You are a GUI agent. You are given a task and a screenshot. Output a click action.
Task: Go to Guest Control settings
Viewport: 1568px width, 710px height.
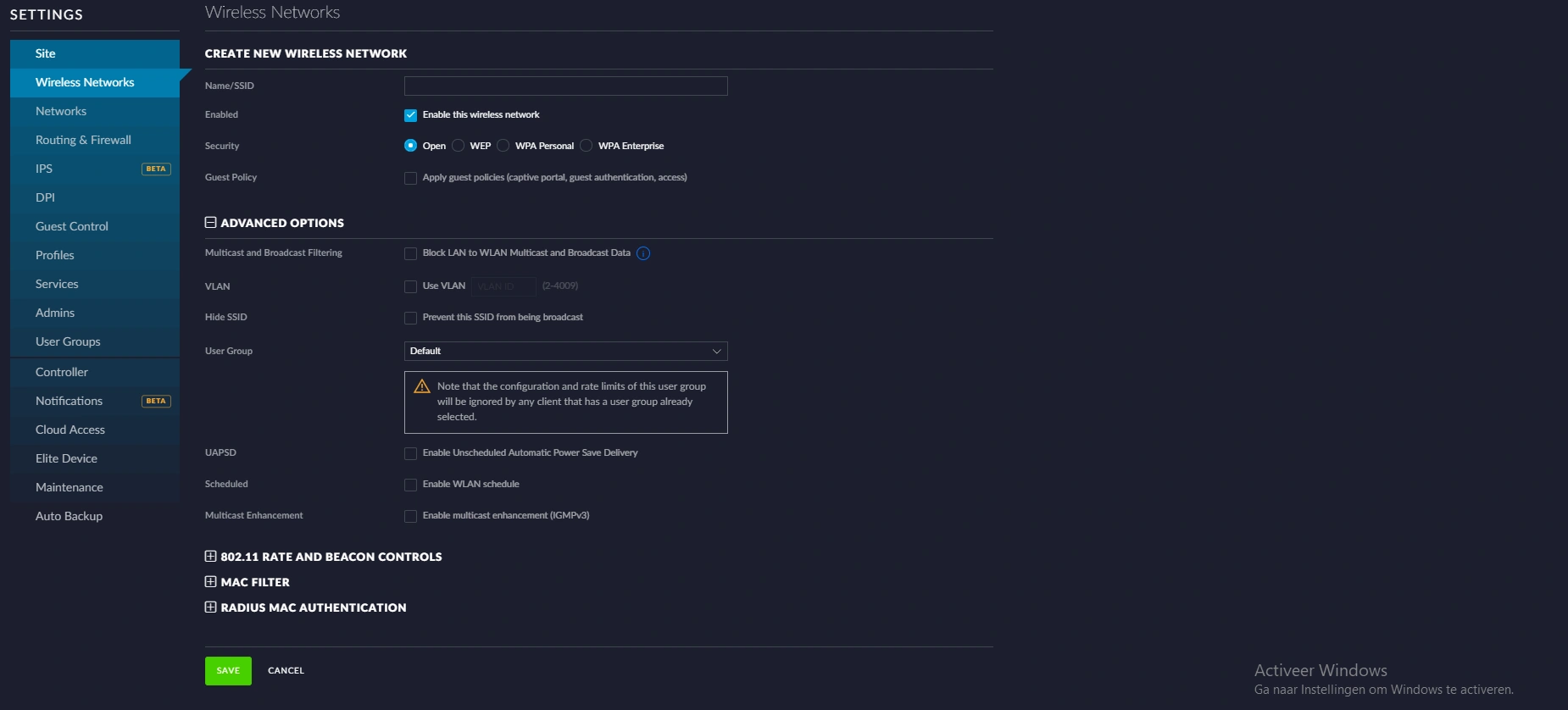pos(72,226)
